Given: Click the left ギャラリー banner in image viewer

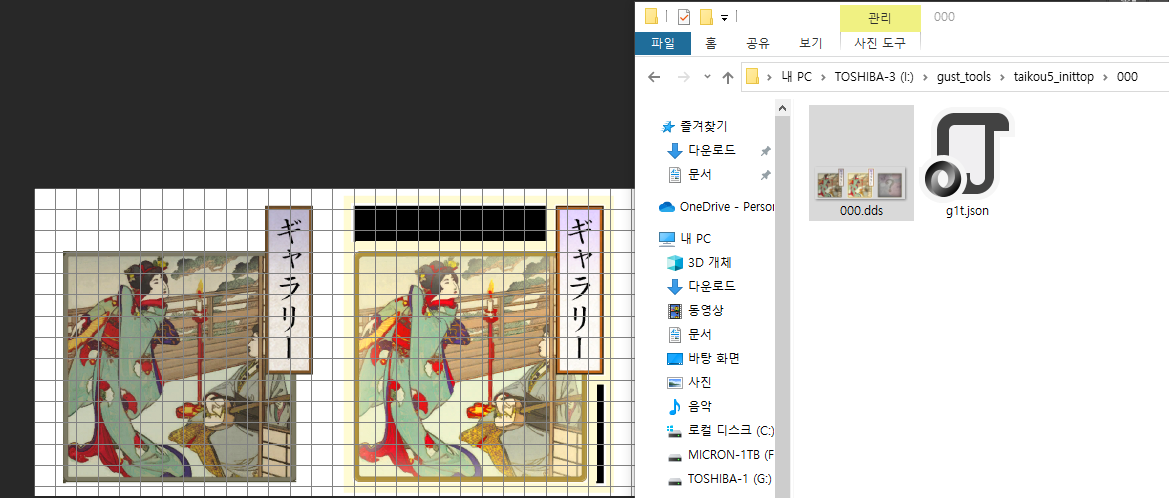Looking at the screenshot, I should 289,291.
